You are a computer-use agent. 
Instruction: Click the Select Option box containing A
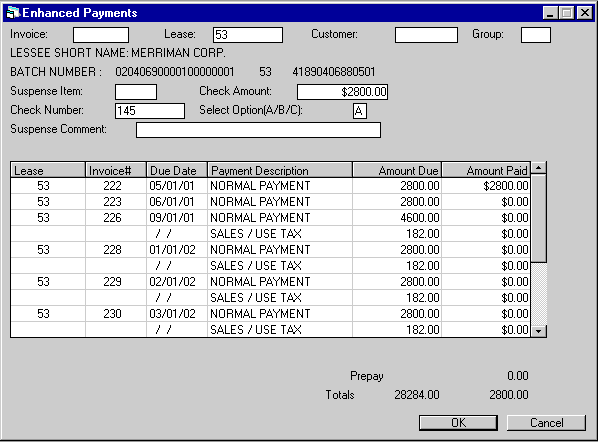(x=360, y=111)
